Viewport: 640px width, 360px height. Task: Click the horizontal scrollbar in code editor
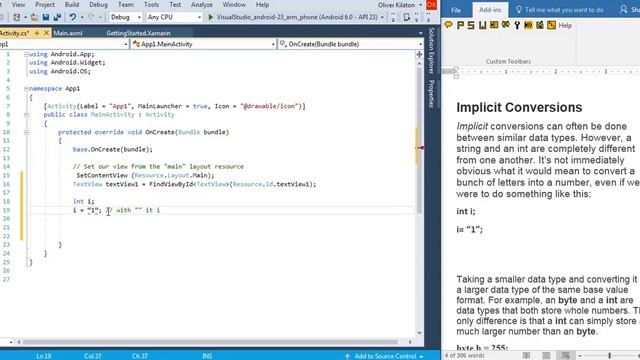(x=210, y=342)
